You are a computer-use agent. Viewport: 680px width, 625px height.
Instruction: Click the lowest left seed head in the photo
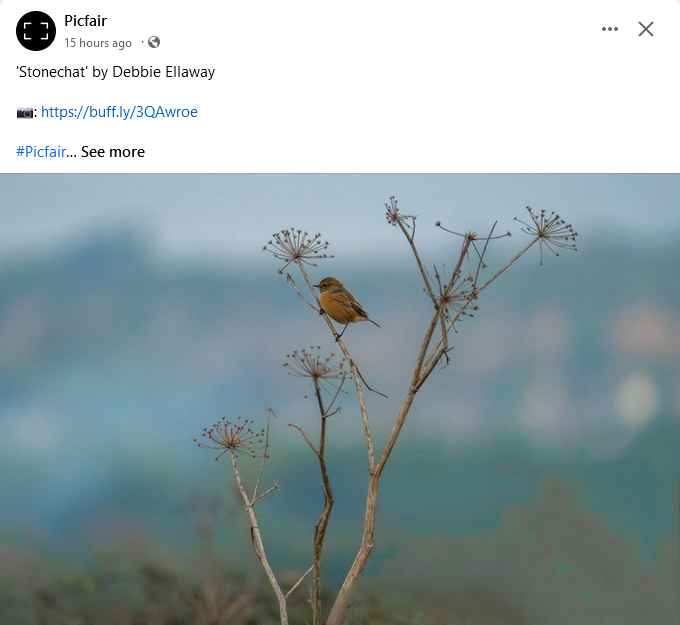pos(230,437)
